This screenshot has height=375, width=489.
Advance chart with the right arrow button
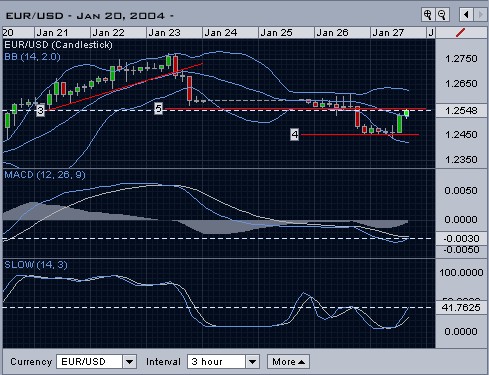tap(480, 15)
